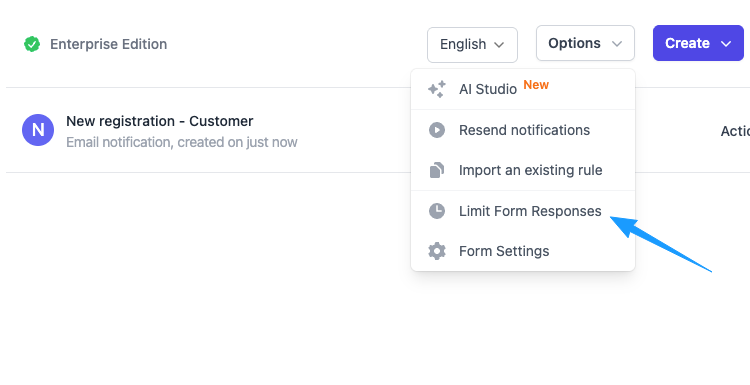
Task: Click the purple N avatar of the rule
Action: (38, 130)
